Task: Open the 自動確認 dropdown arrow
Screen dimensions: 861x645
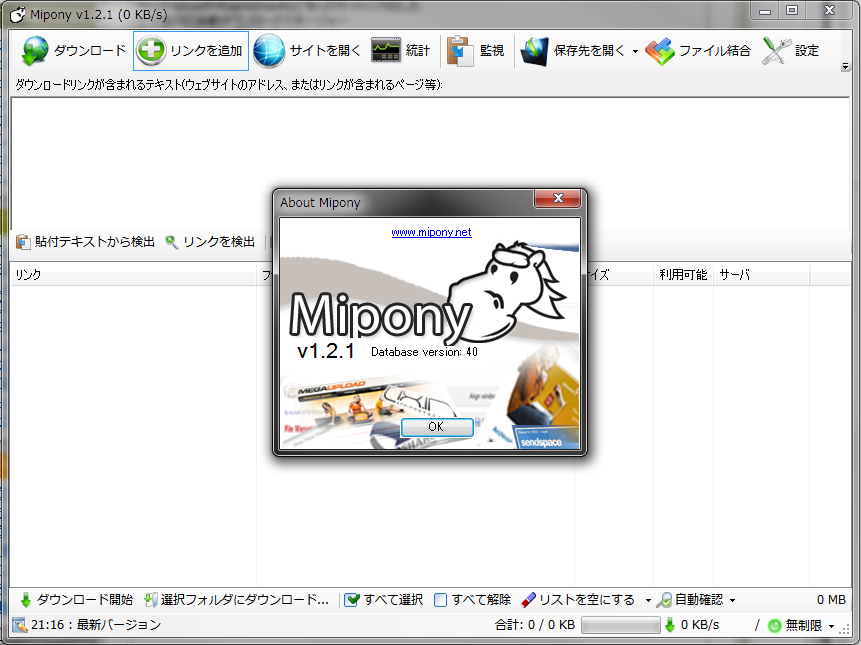Action: [x=733, y=601]
